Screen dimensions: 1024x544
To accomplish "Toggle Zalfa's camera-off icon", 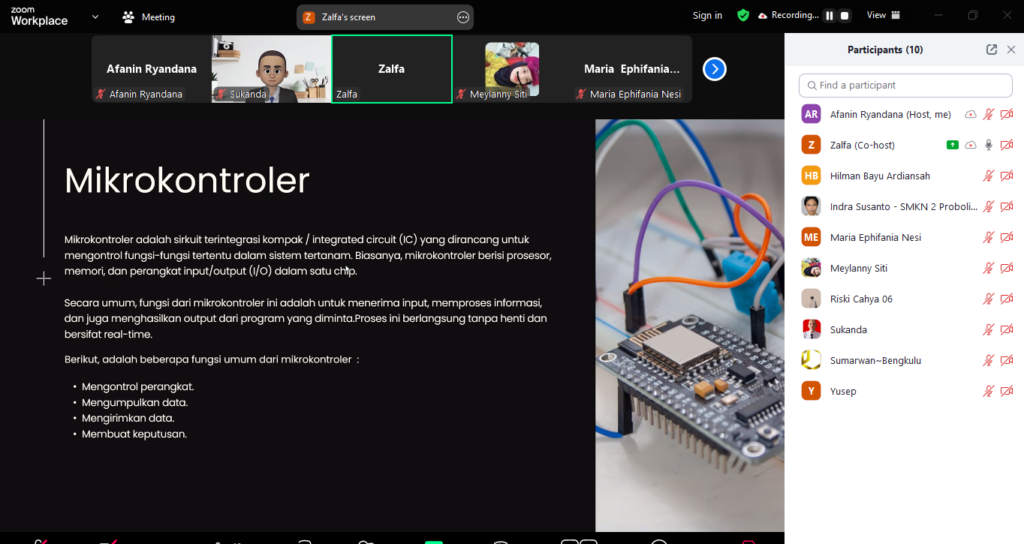I will pyautogui.click(x=1007, y=145).
